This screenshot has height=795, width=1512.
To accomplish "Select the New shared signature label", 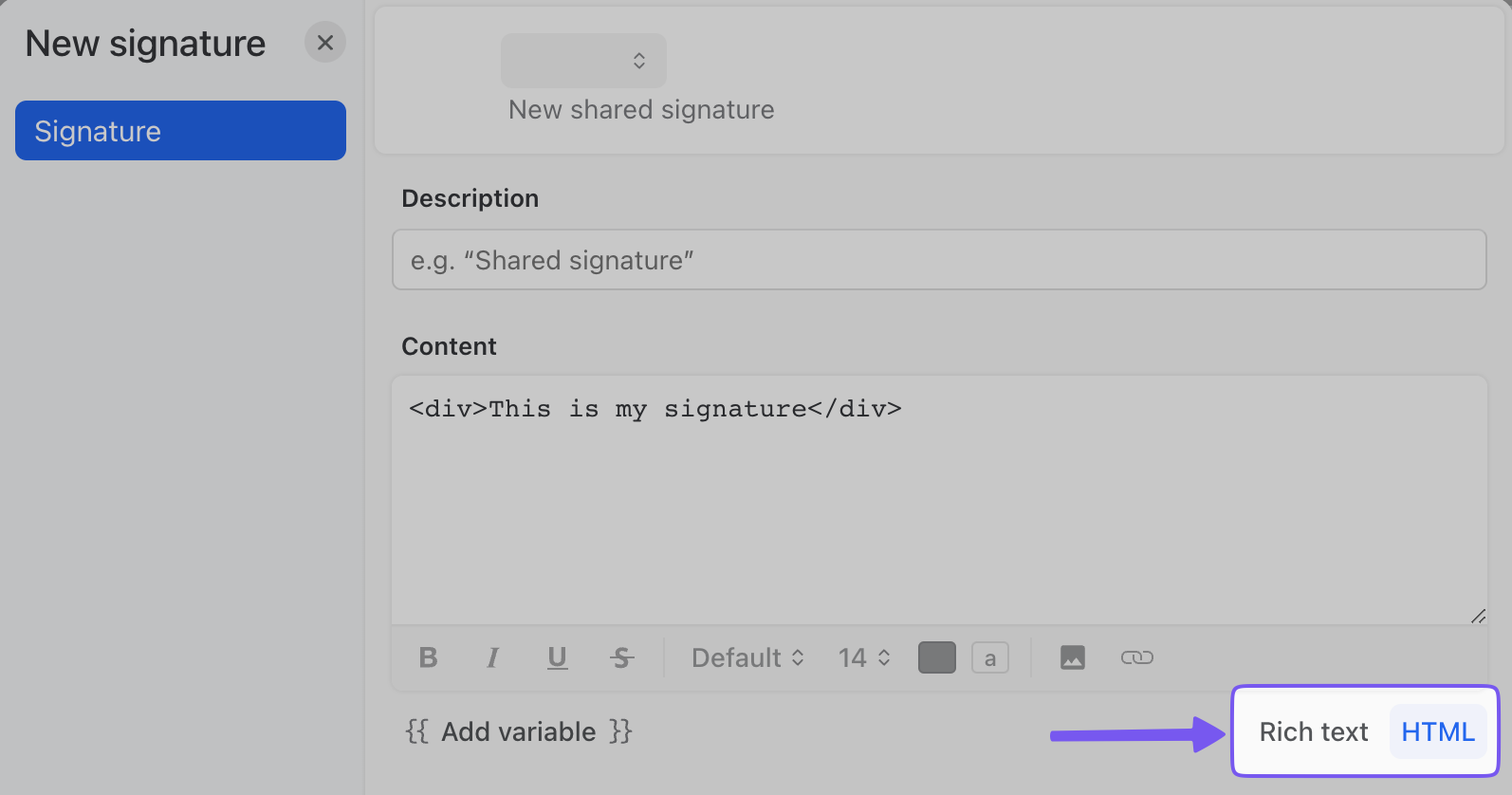I will [641, 109].
